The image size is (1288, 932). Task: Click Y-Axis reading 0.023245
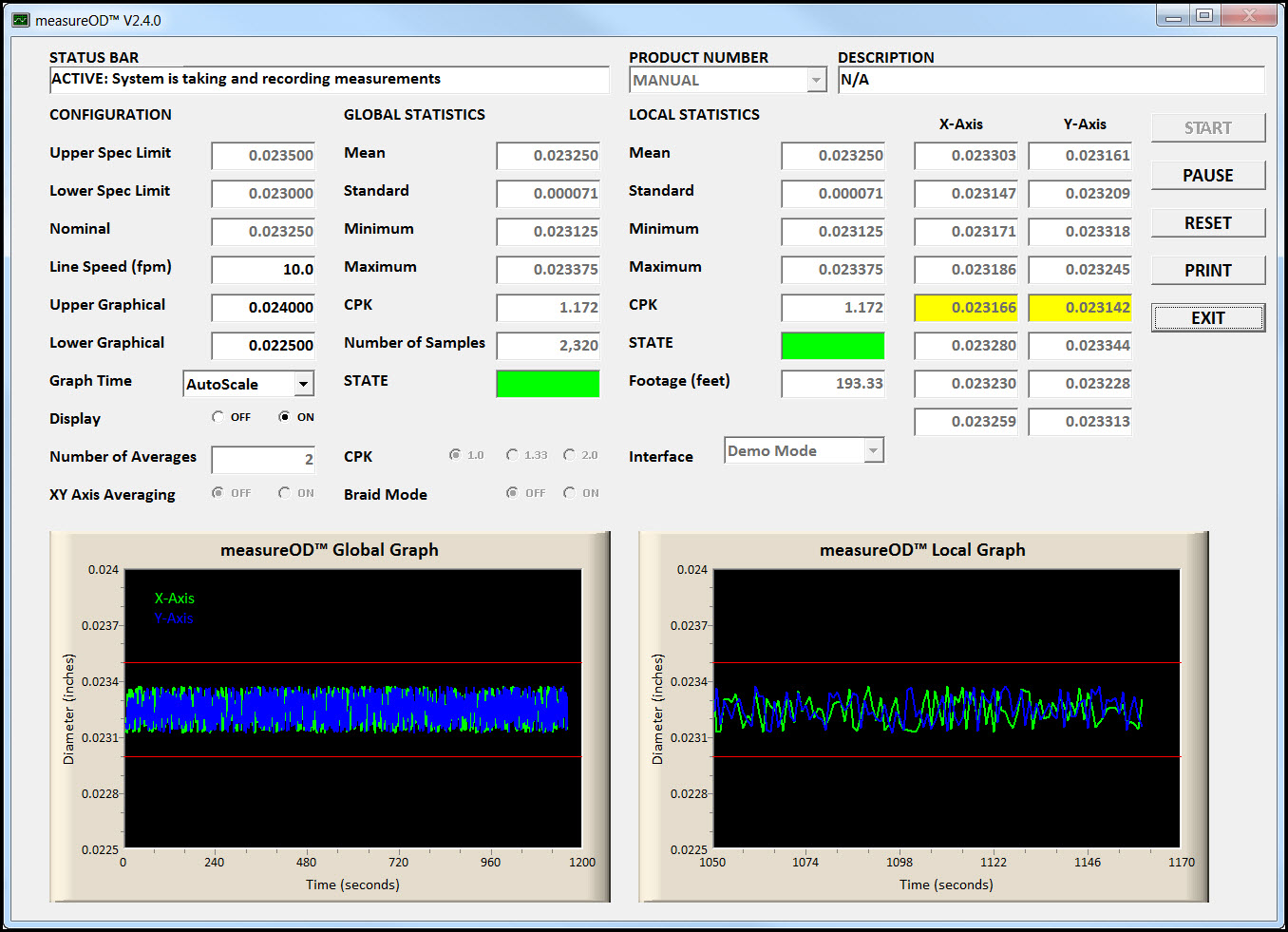(1080, 270)
